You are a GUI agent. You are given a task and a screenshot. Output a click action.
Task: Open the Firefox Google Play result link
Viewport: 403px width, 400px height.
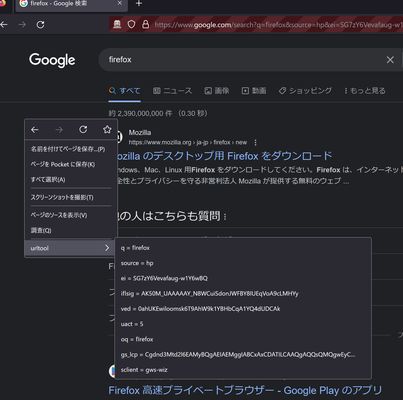tap(245, 390)
